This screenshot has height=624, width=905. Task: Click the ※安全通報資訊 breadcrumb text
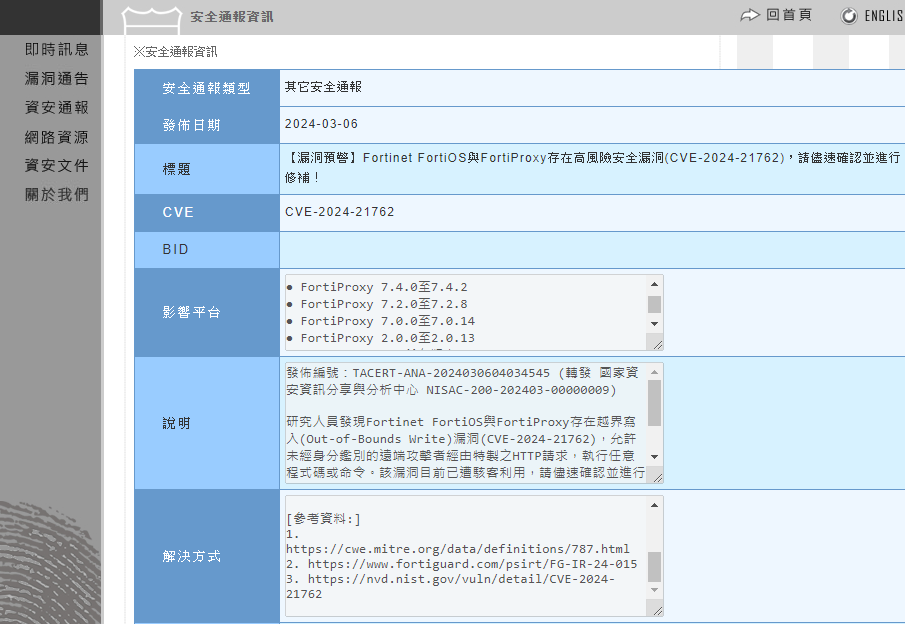175,52
